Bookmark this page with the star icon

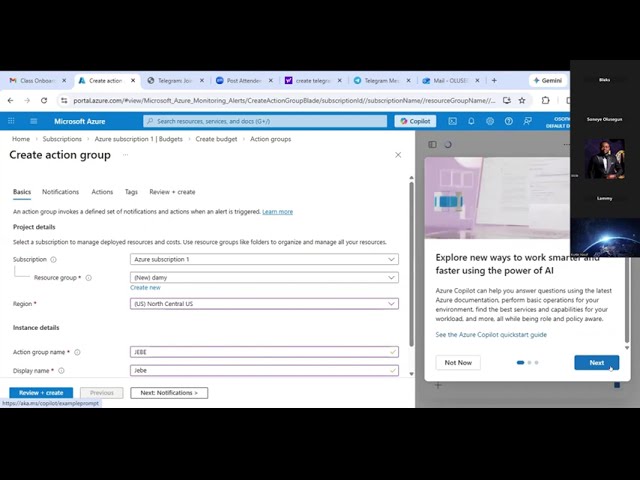click(x=522, y=100)
